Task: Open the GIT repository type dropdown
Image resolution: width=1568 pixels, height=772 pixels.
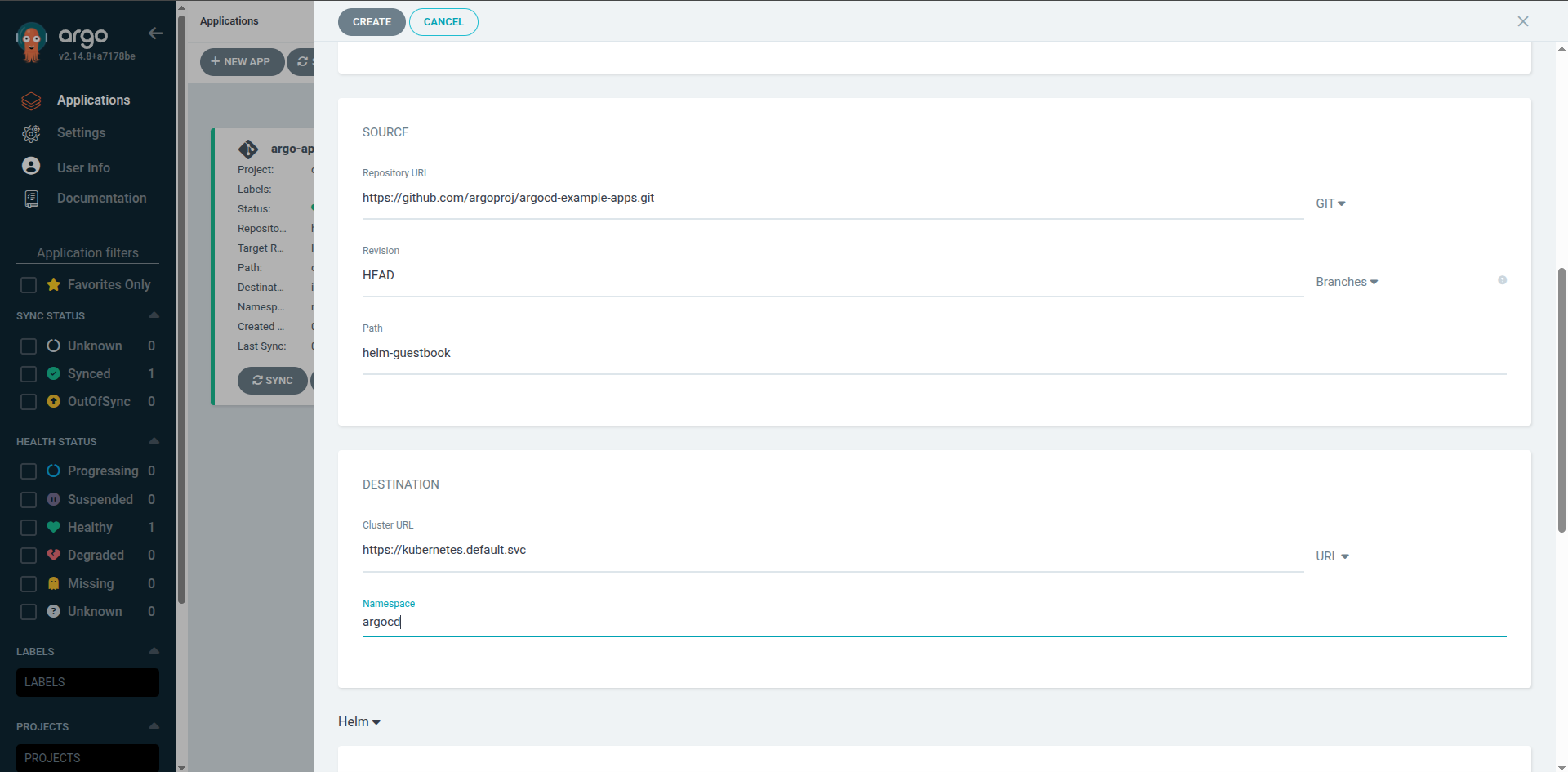Action: pos(1330,203)
